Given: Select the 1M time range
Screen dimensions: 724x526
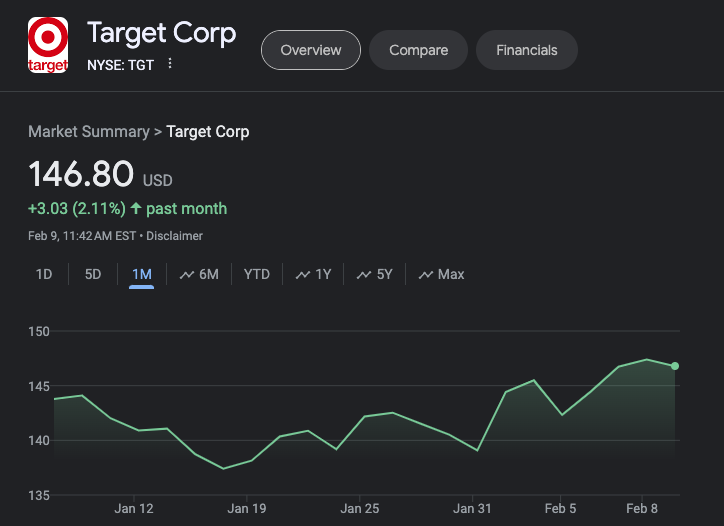Looking at the screenshot, I should tap(141, 274).
